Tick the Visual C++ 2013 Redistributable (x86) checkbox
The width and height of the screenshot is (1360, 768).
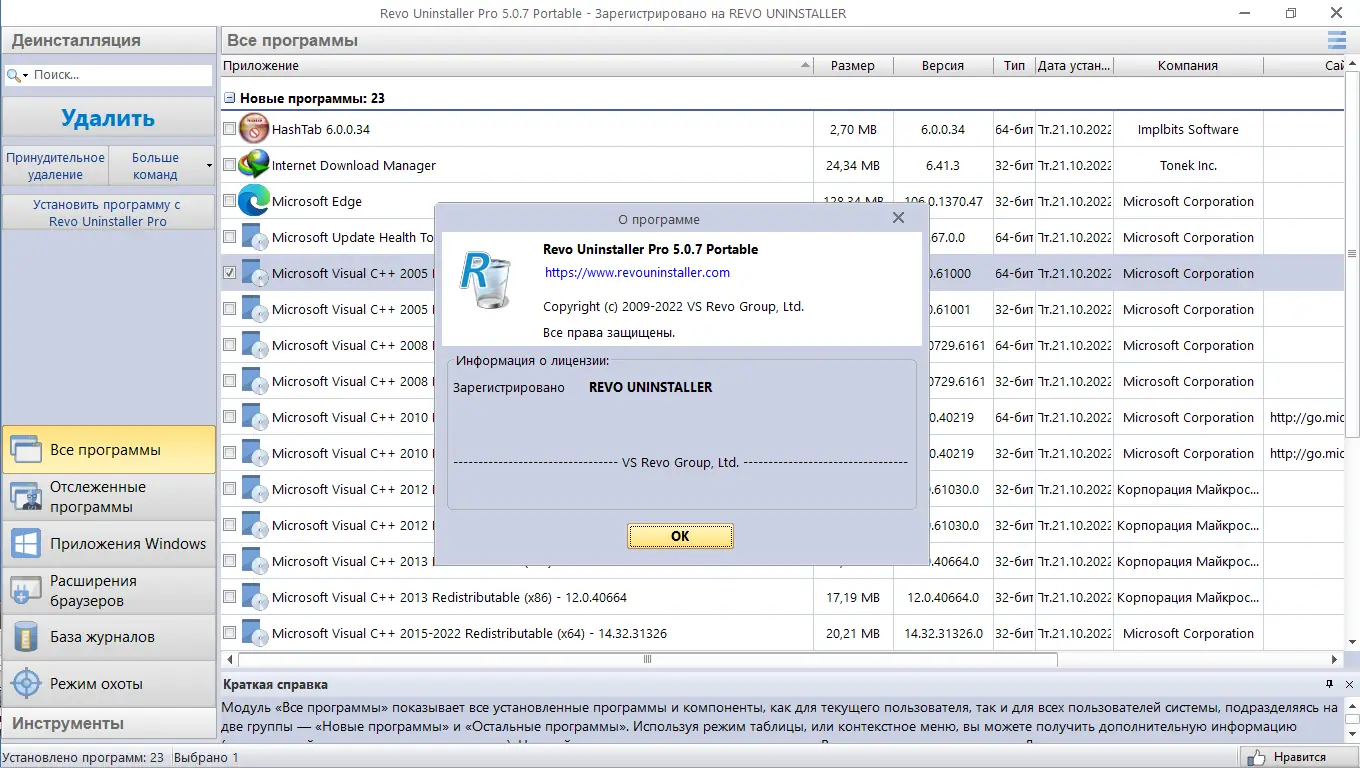[230, 597]
